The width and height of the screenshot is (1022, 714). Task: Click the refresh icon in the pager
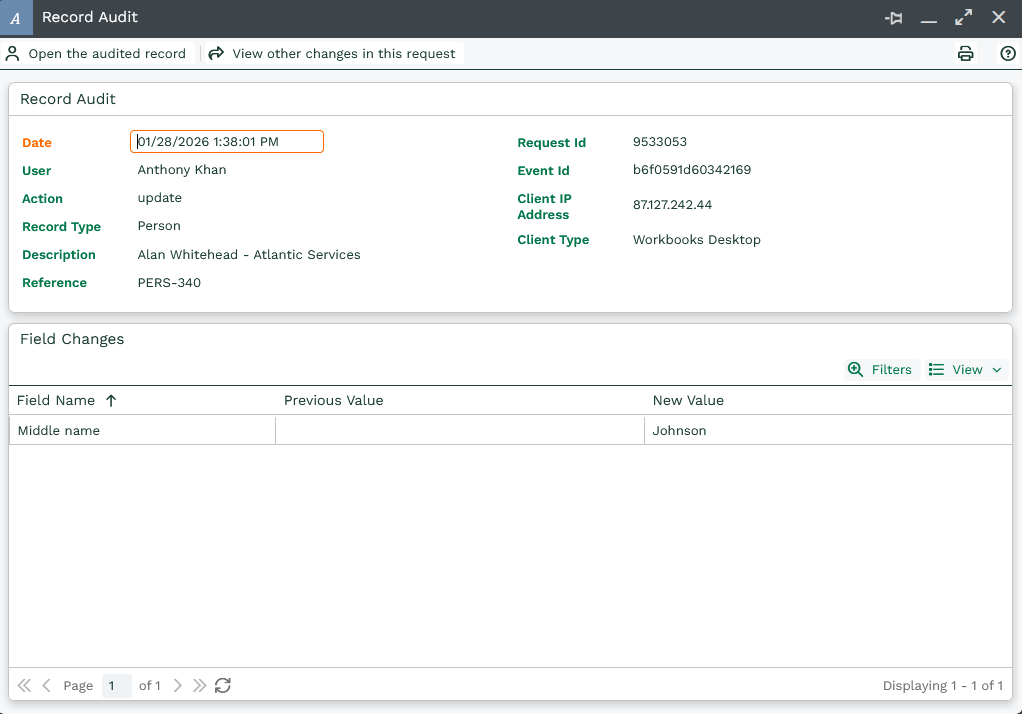click(x=223, y=685)
